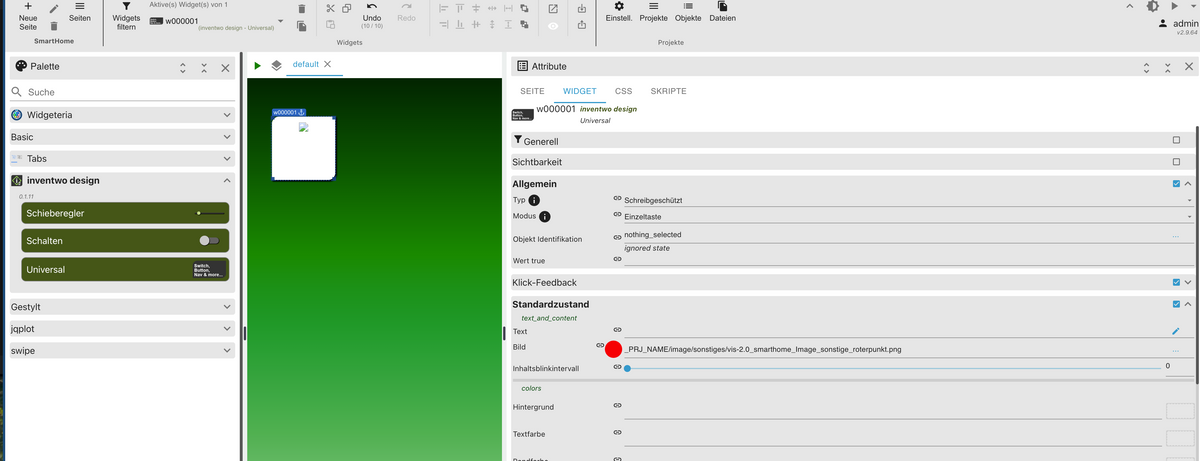Screen dimensions: 1200x461
Task: Open the admin user menu
Action: pos(1178,22)
